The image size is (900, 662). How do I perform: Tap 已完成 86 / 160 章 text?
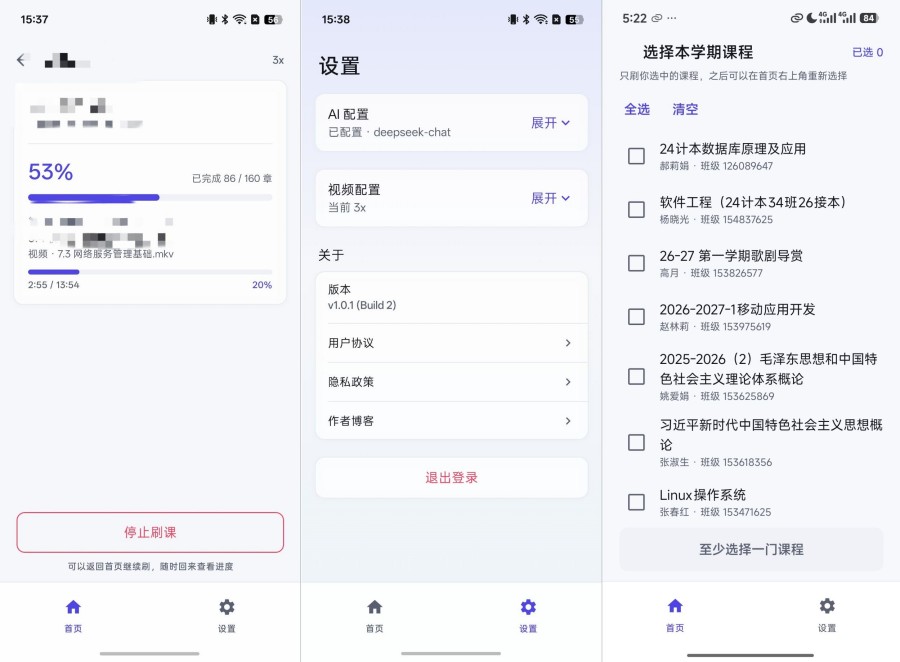pos(232,179)
